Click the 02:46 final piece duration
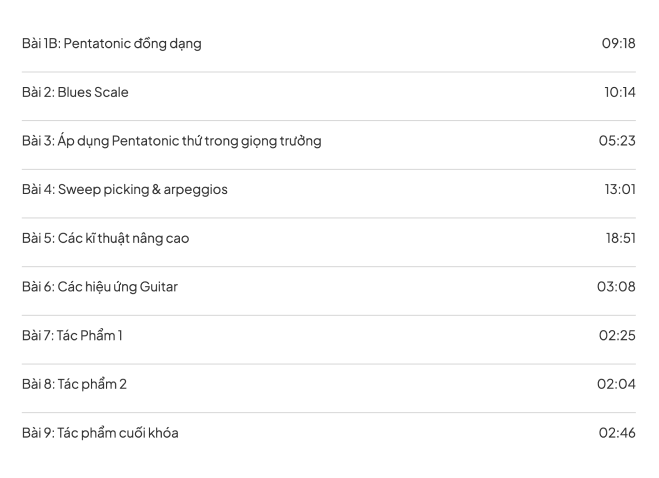 [x=617, y=433]
